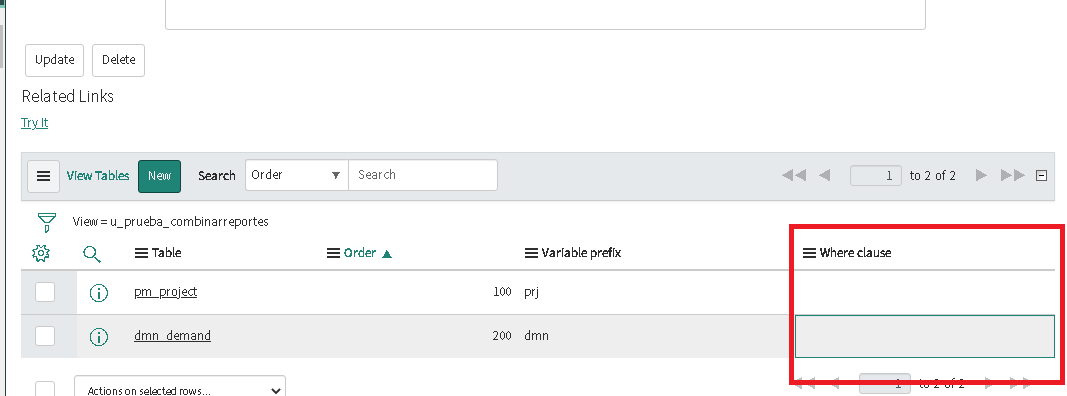The image size is (1067, 396).
Task: Collapse the related list with minus icon
Action: [1041, 176]
